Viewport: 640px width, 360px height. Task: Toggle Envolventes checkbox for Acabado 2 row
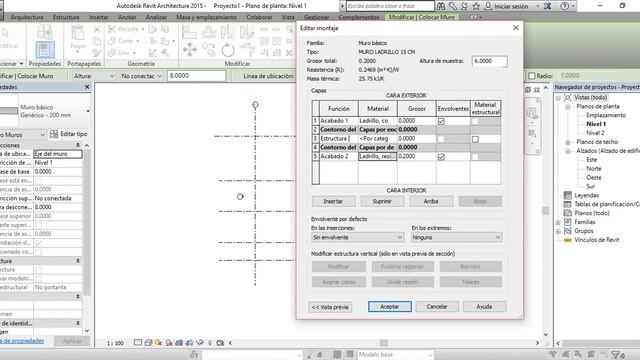[441, 157]
